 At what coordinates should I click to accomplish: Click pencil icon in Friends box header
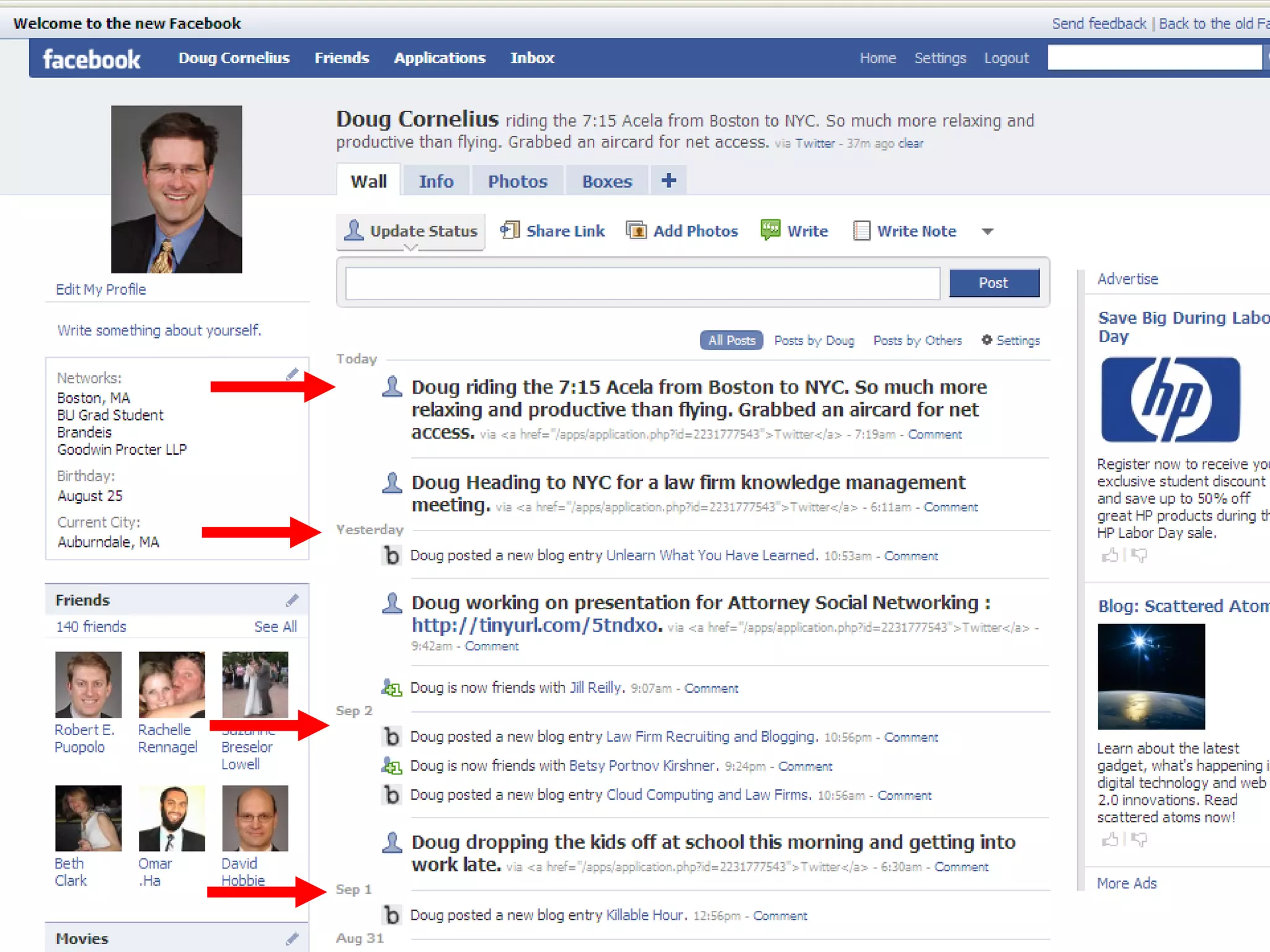292,600
